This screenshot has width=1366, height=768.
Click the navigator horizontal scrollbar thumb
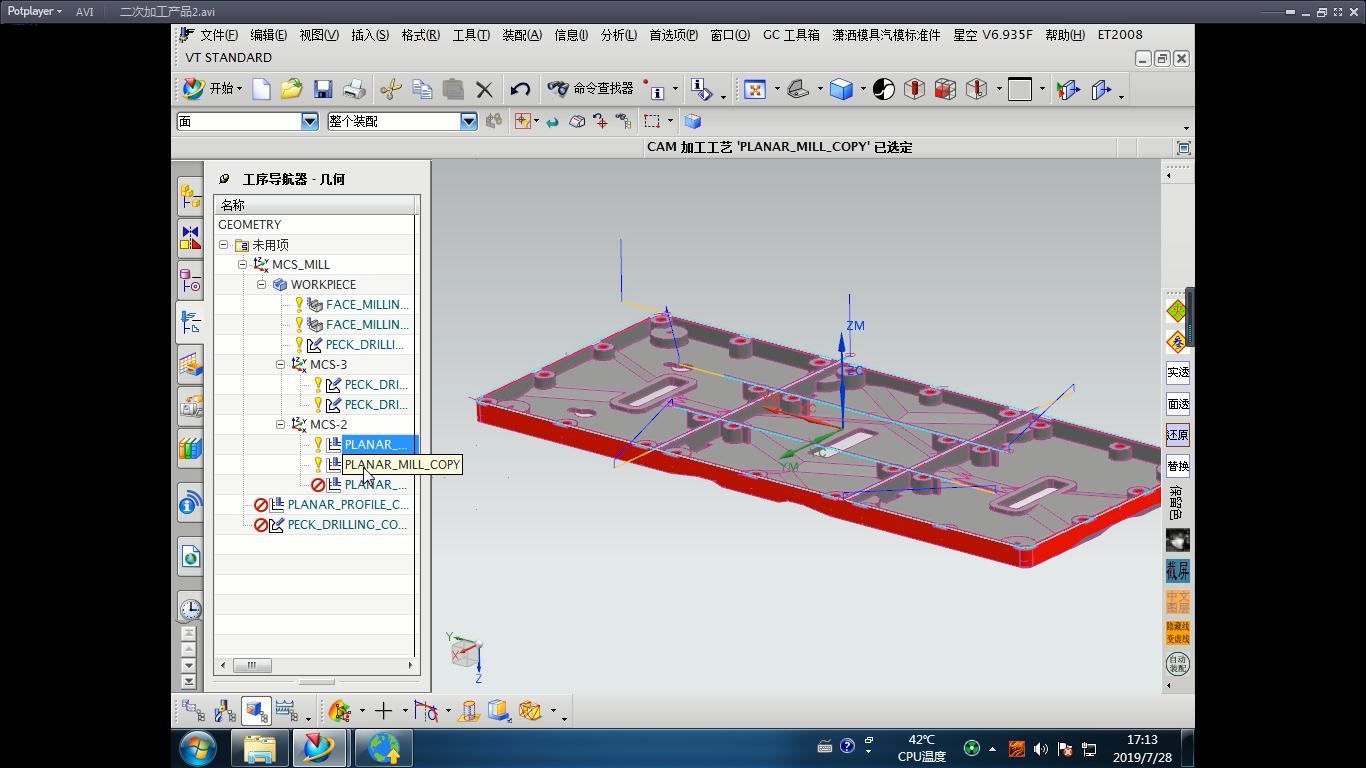click(252, 665)
